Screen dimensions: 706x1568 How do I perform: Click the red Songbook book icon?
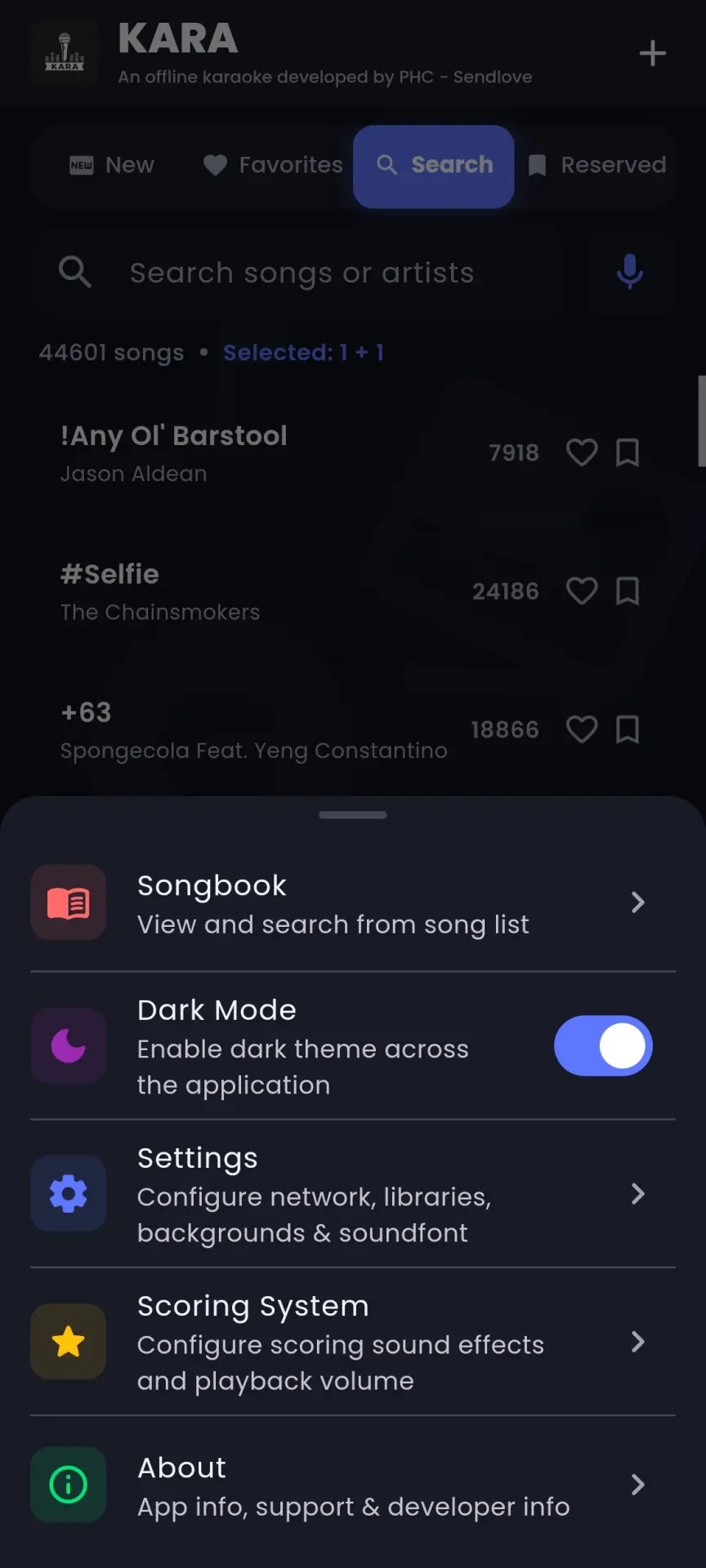pos(69,903)
